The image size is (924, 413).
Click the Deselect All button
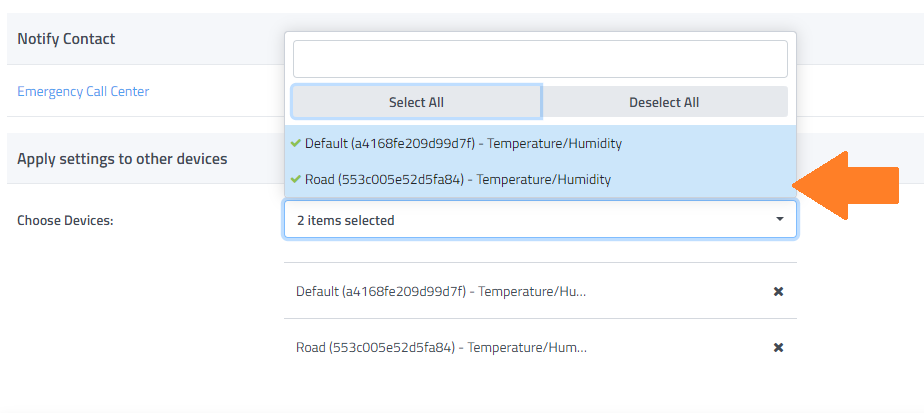click(664, 102)
